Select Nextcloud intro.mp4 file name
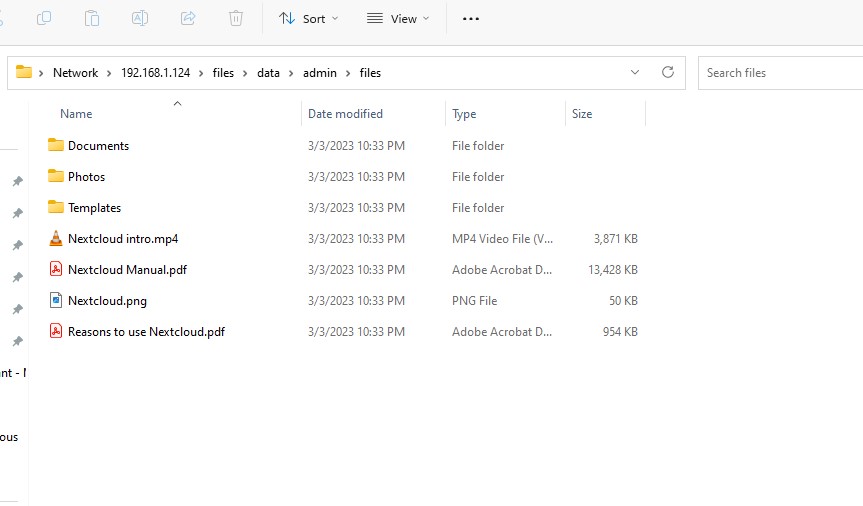Image resolution: width=863 pixels, height=506 pixels. (123, 239)
